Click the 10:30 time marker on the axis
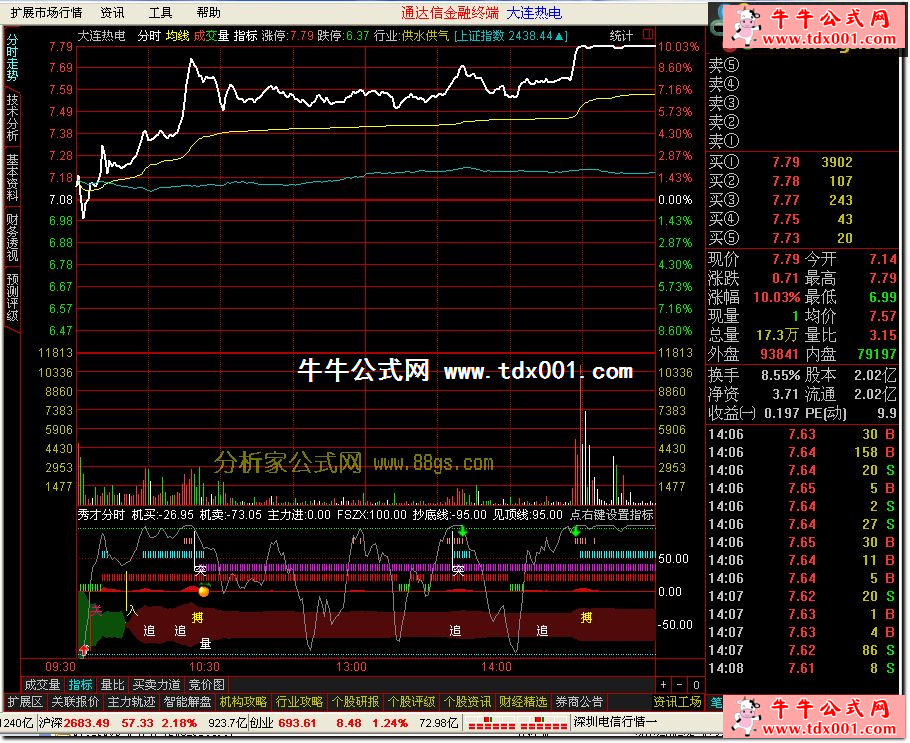The height and width of the screenshot is (743, 910). [204, 667]
